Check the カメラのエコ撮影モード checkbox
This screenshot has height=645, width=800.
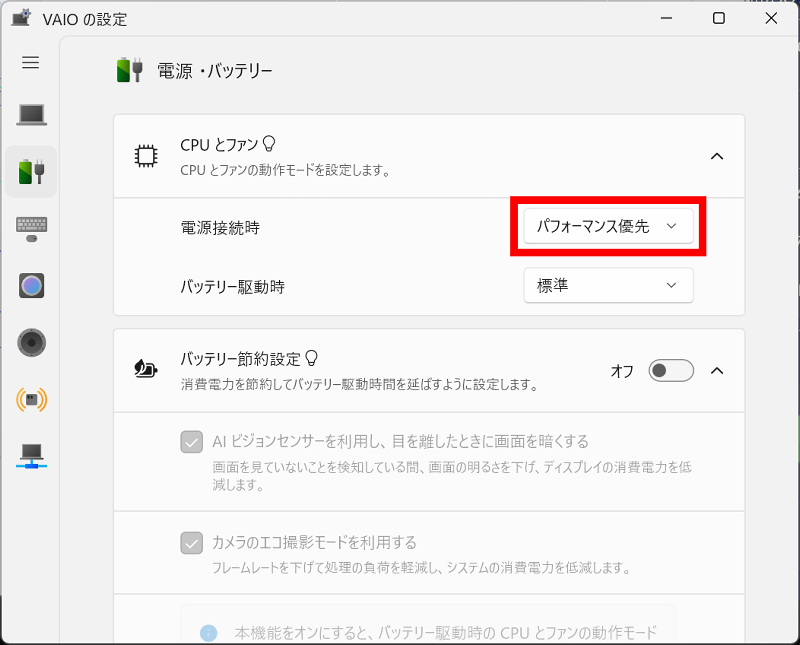(191, 543)
